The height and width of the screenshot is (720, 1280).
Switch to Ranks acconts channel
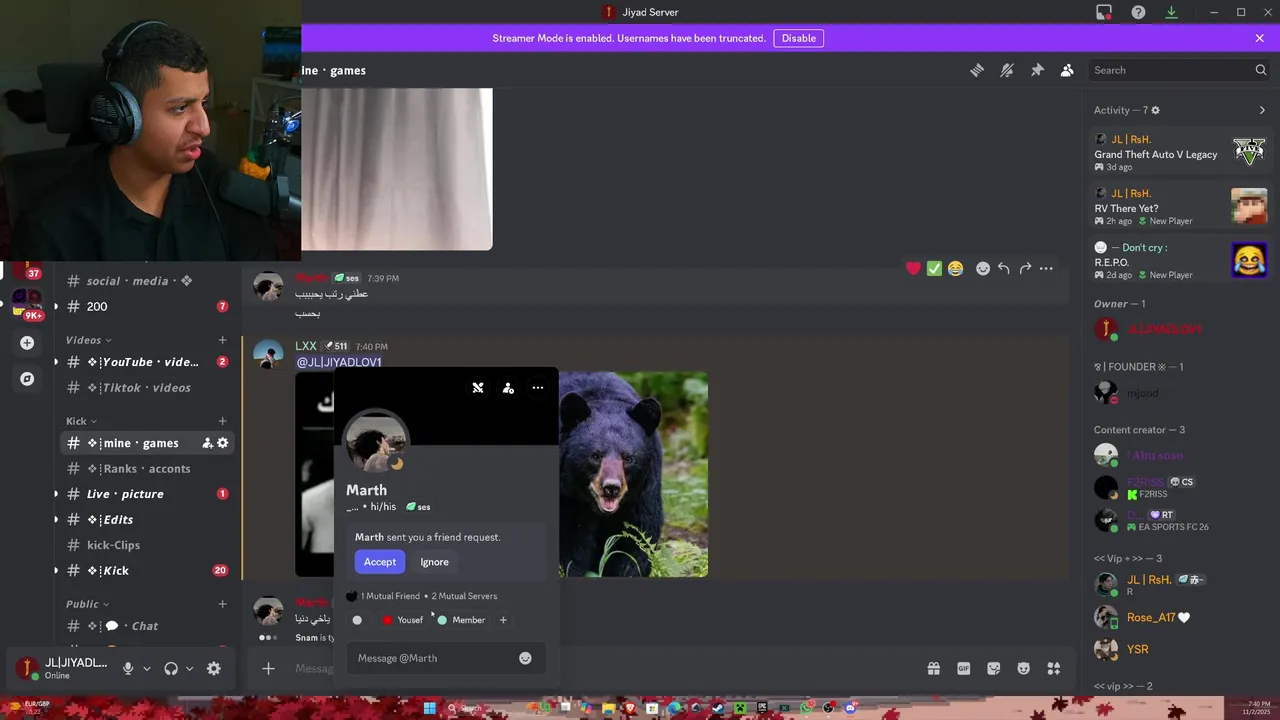[147, 468]
